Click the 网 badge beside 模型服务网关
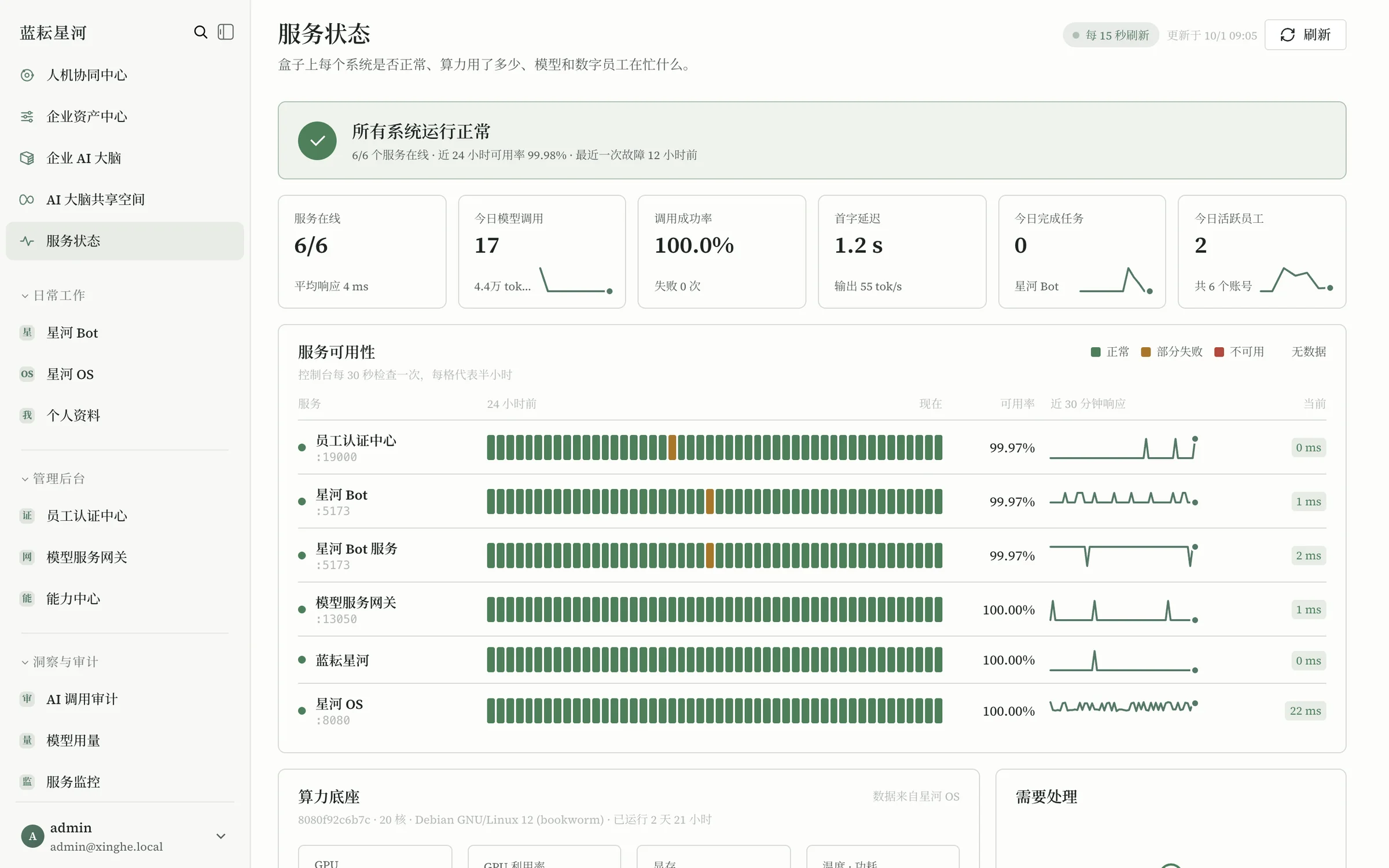 coord(27,557)
